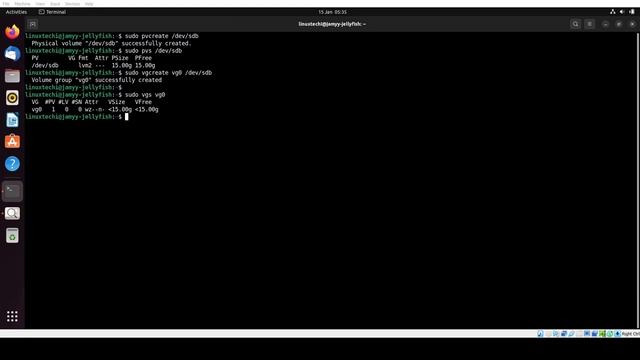Click the new tab button in Terminal header
Image resolution: width=640 pixels, height=360 pixels.
[33, 24]
